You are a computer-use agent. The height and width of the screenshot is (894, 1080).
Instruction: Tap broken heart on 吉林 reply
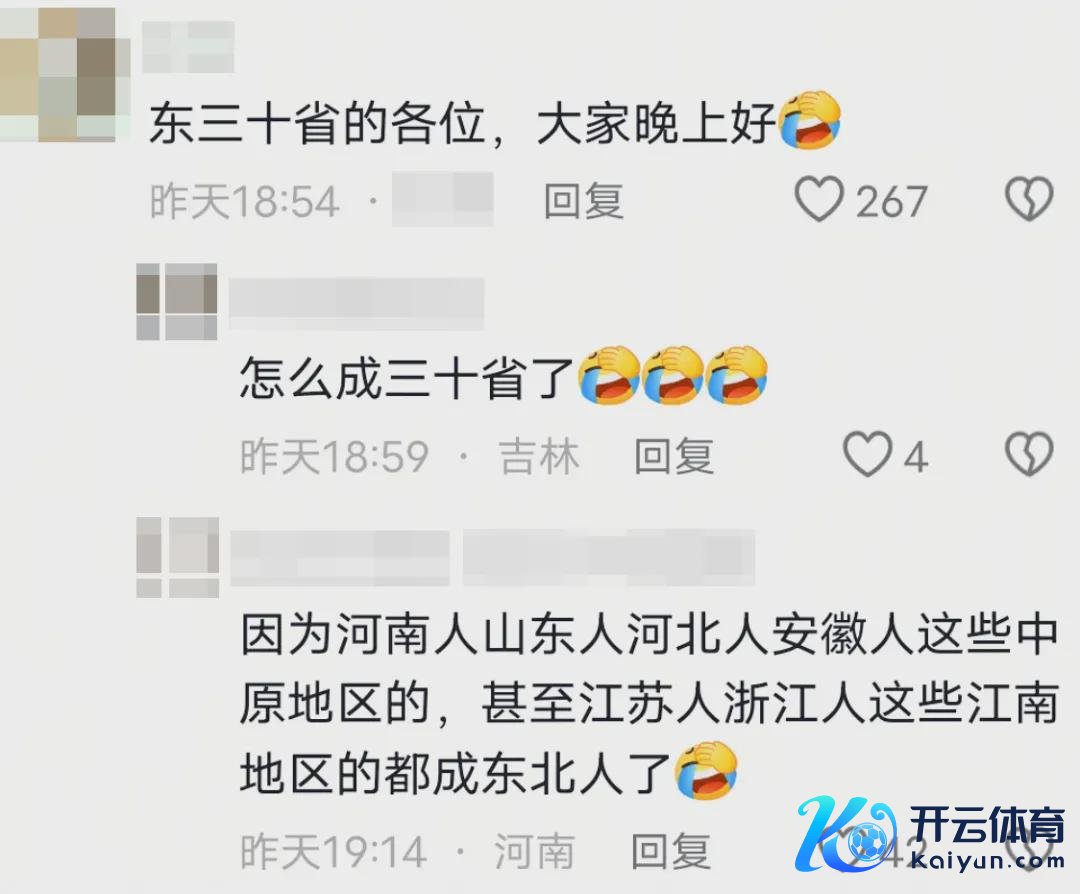(x=1029, y=455)
